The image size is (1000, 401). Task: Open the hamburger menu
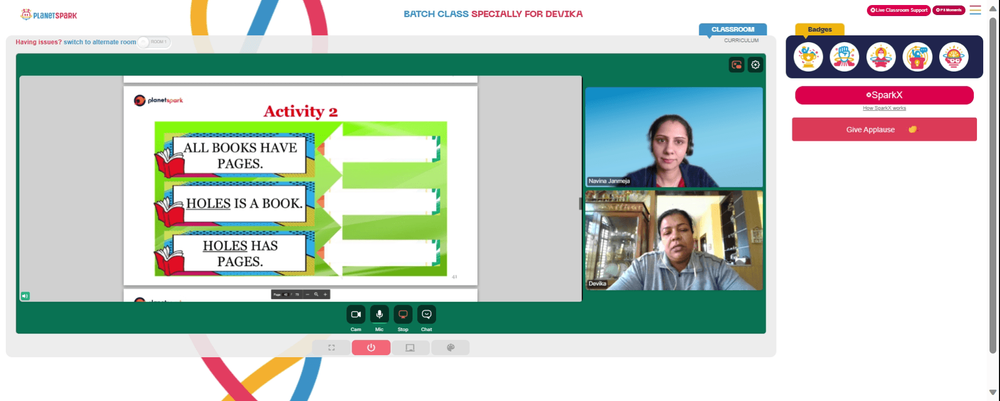(x=975, y=10)
